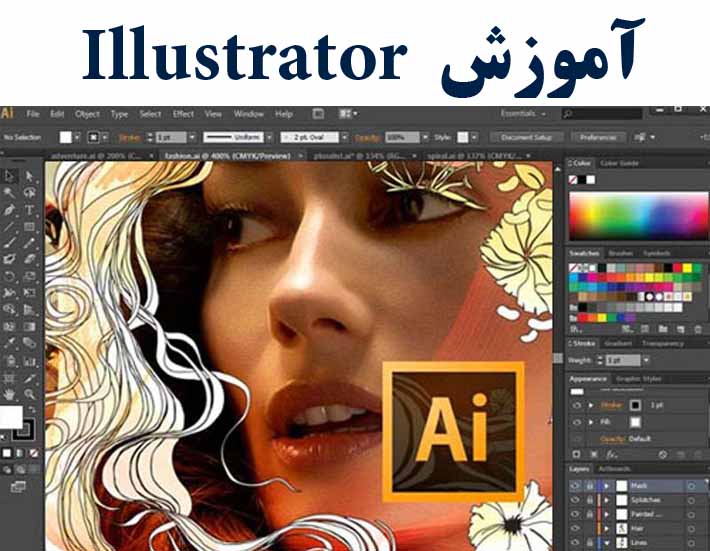Open the Object menu
The image size is (710, 551).
click(x=87, y=114)
